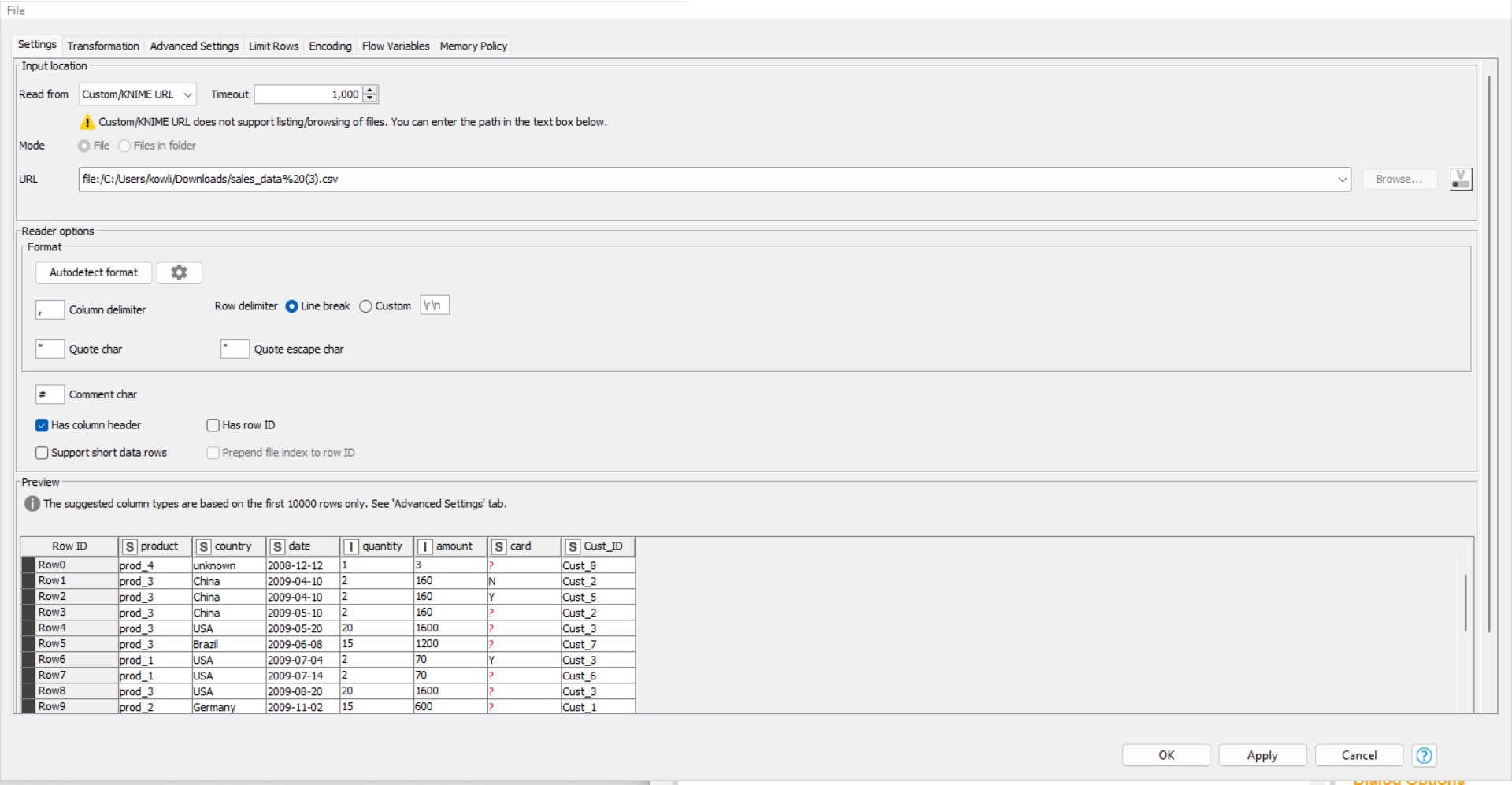The image size is (1512, 785).
Task: Click the Row ID column header
Action: 69,546
